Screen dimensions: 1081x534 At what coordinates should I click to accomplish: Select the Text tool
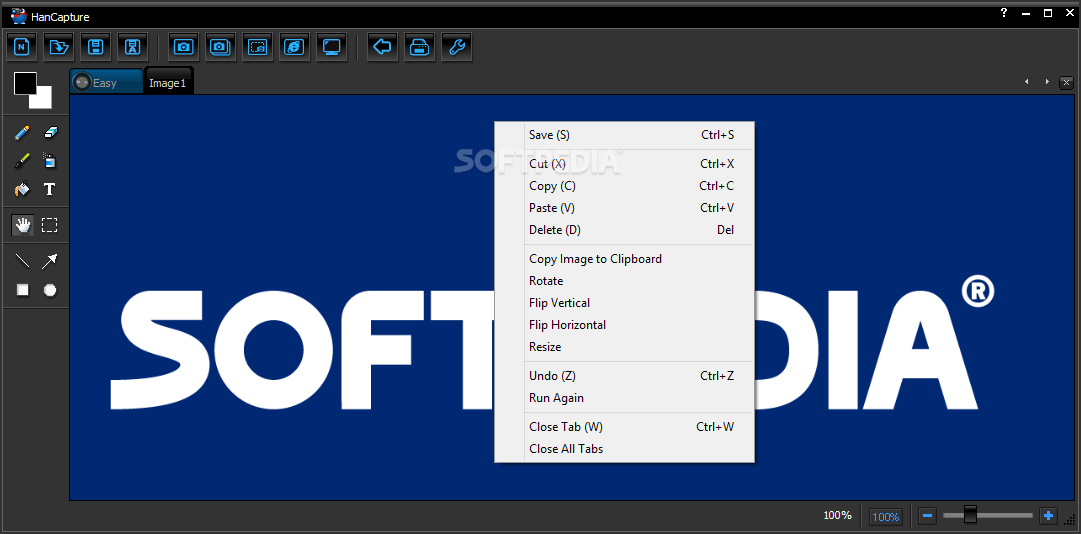(x=50, y=189)
